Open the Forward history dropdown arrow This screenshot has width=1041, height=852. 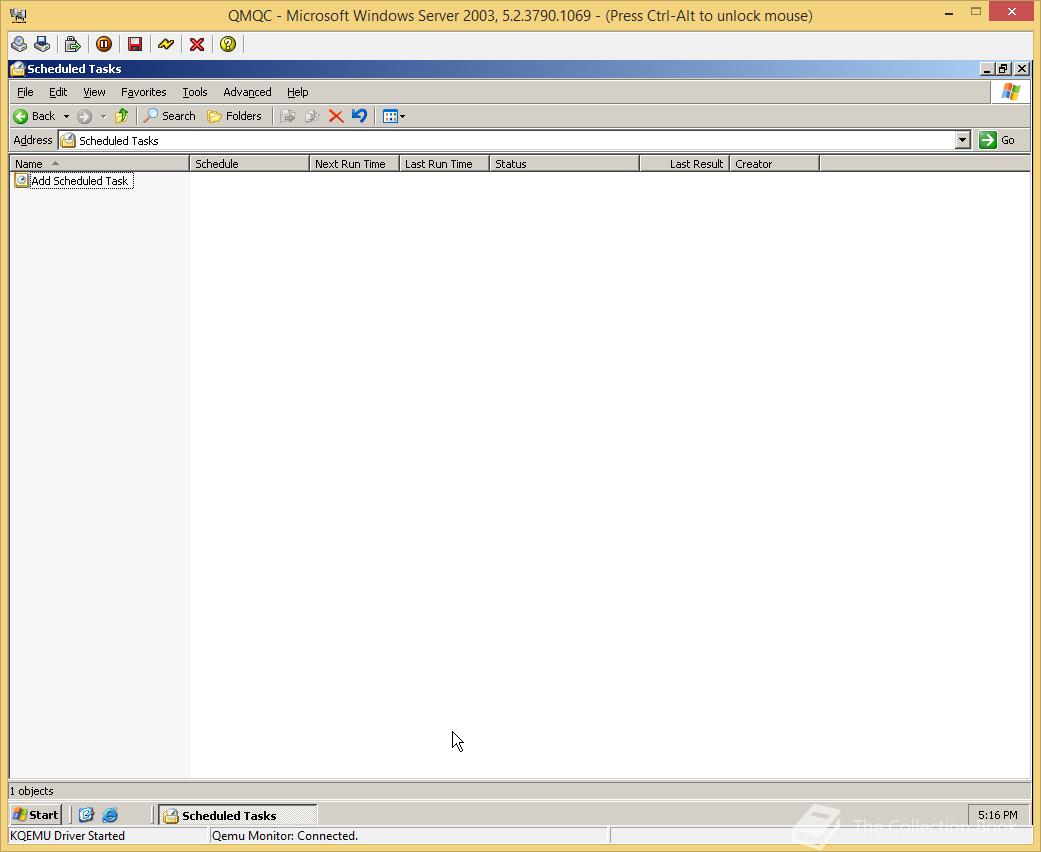[104, 116]
